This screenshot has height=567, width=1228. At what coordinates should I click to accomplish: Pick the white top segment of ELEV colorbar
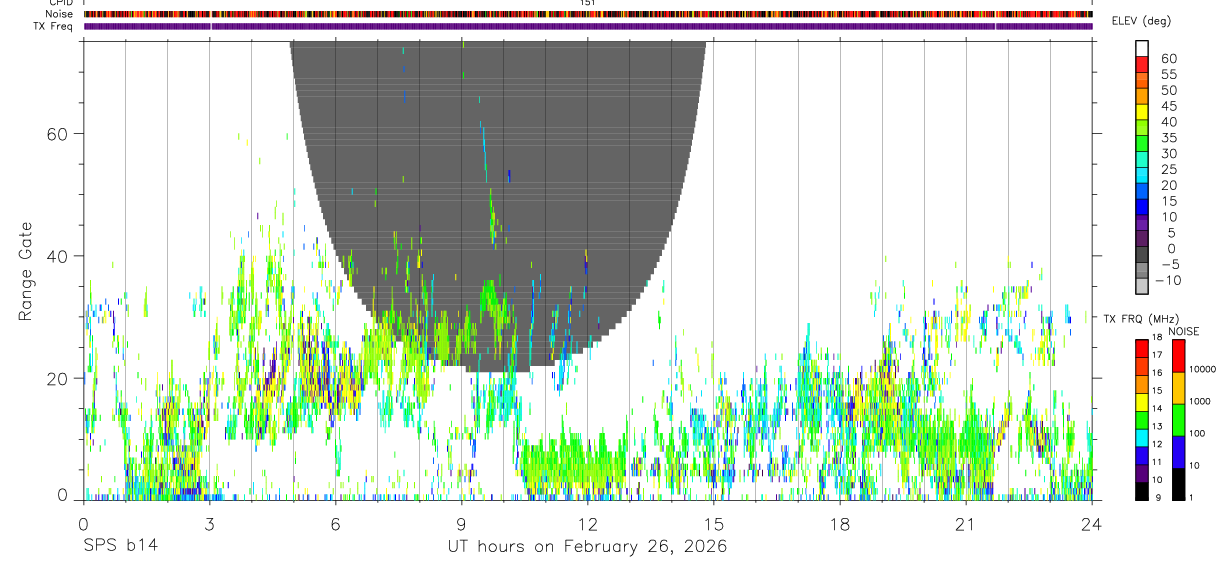[1141, 48]
